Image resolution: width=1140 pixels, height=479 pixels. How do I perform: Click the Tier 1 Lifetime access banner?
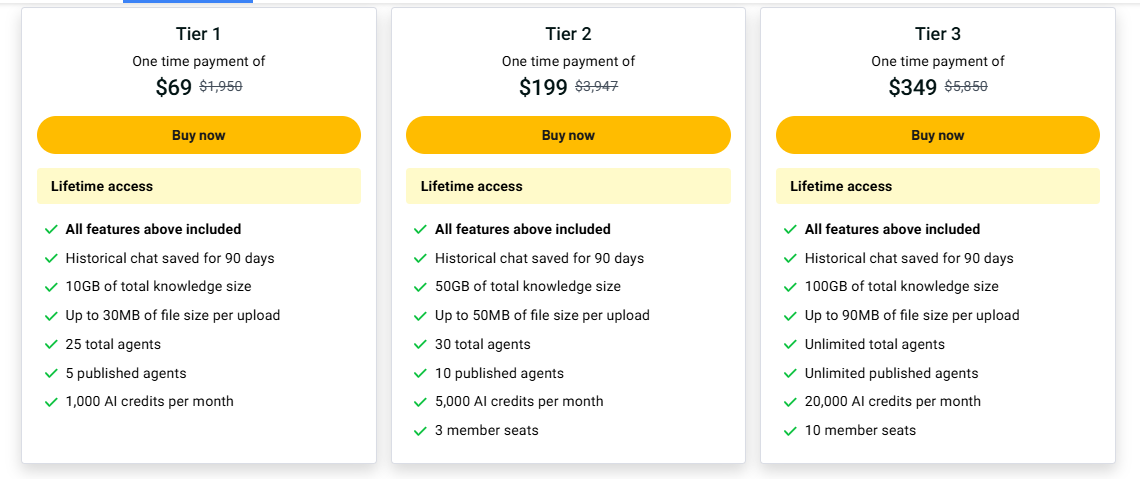point(198,186)
